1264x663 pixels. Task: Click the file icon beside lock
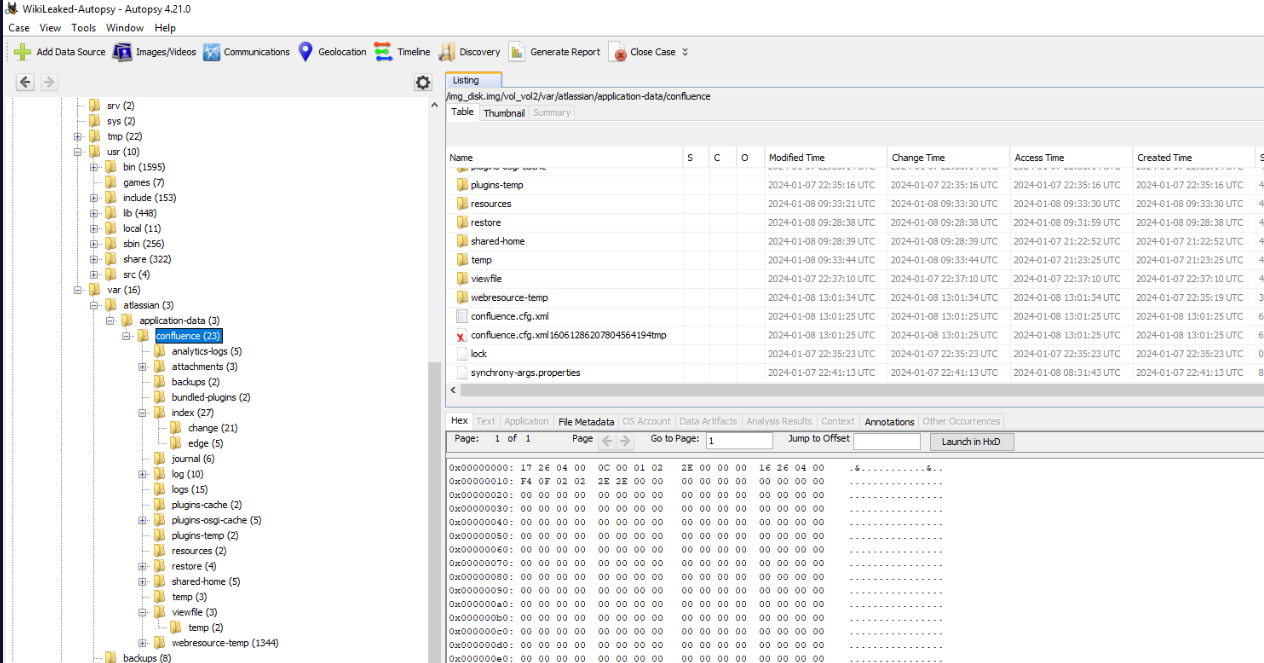coord(462,354)
